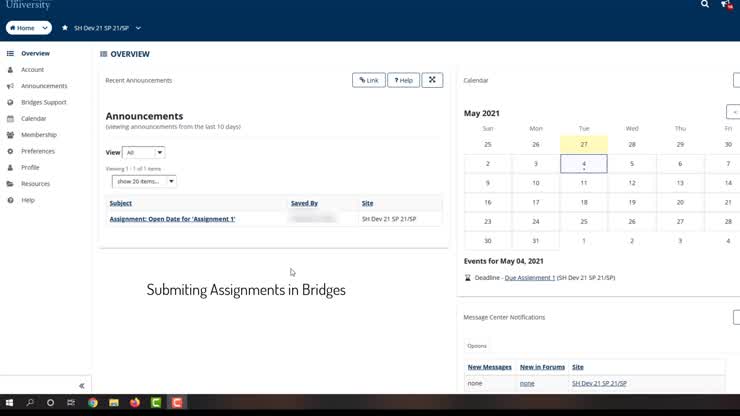The height and width of the screenshot is (416, 740).
Task: Sort by New Messages column
Action: (489, 367)
